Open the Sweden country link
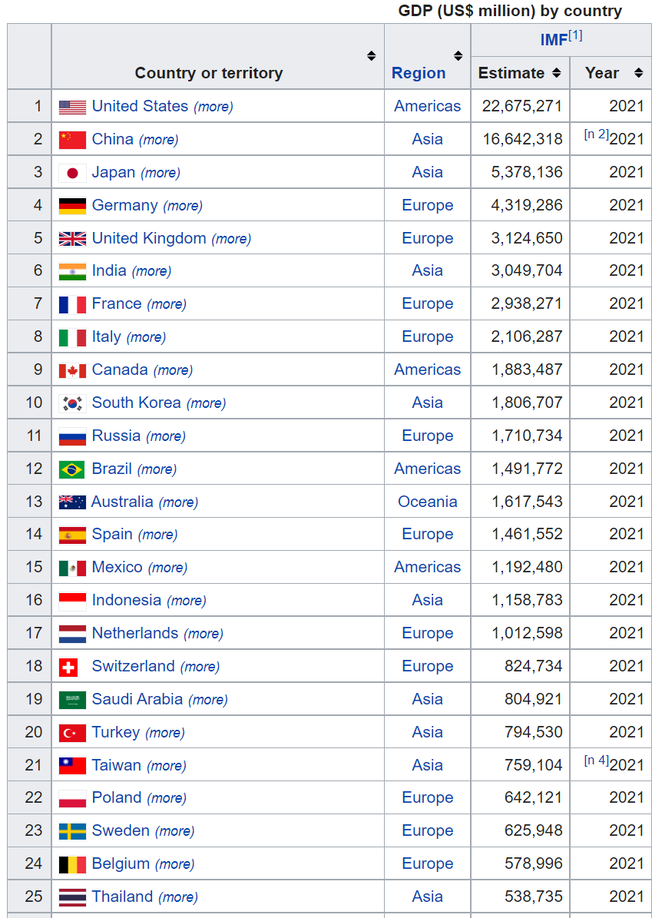The width and height of the screenshot is (652, 918). tap(121, 830)
